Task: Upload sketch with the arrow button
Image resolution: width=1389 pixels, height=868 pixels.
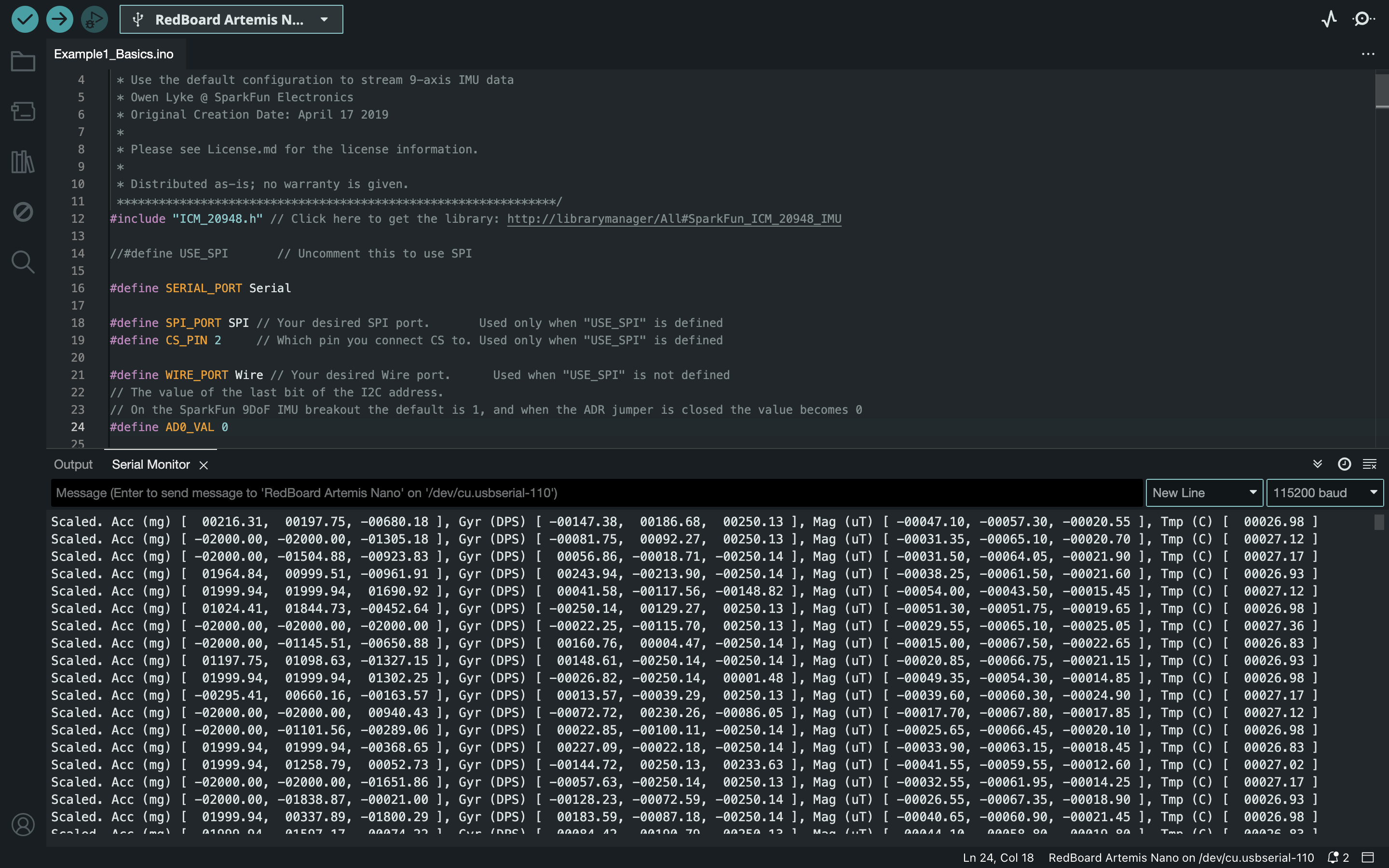Action: click(x=60, y=19)
